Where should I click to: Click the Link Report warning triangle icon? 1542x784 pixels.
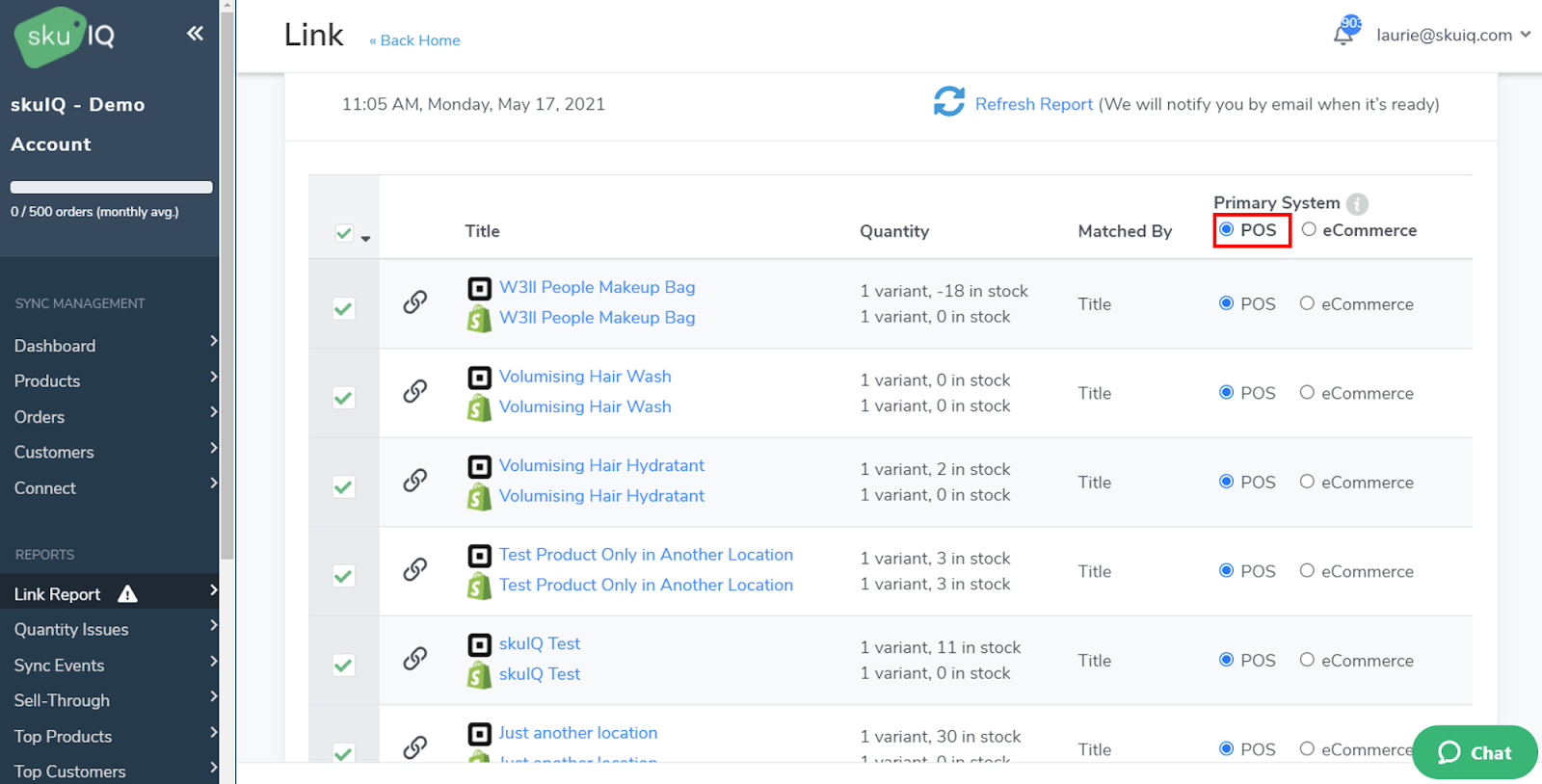coord(127,594)
